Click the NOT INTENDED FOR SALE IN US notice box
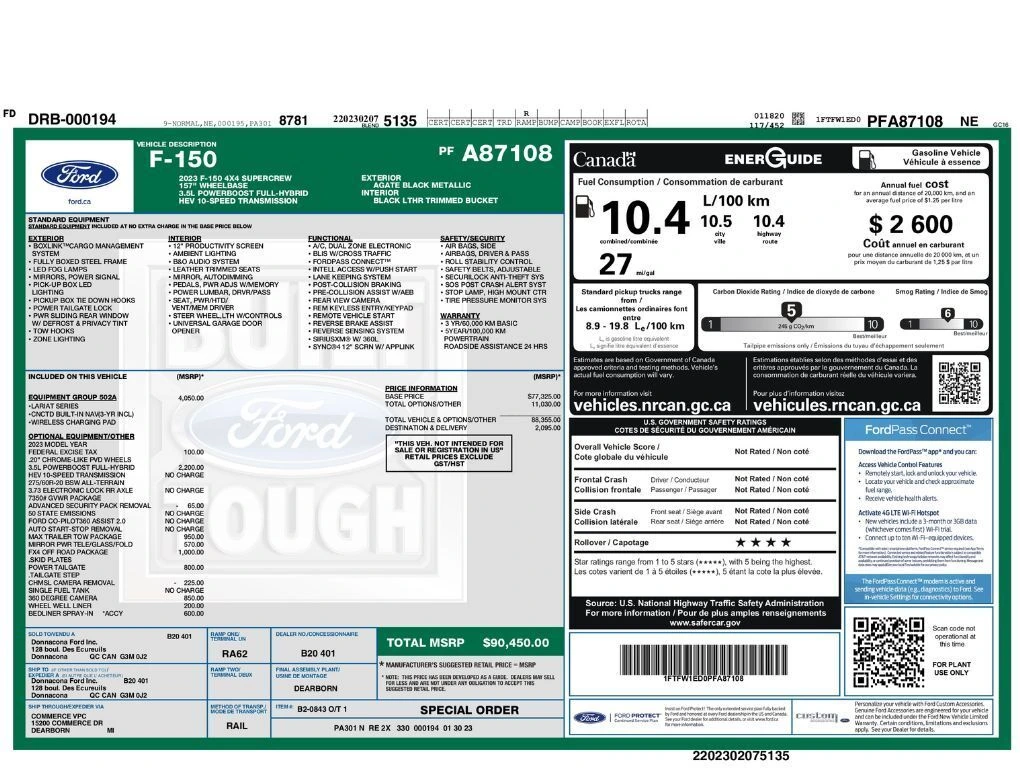Image resolution: width=1020 pixels, height=768 pixels. pyautogui.click(x=449, y=453)
